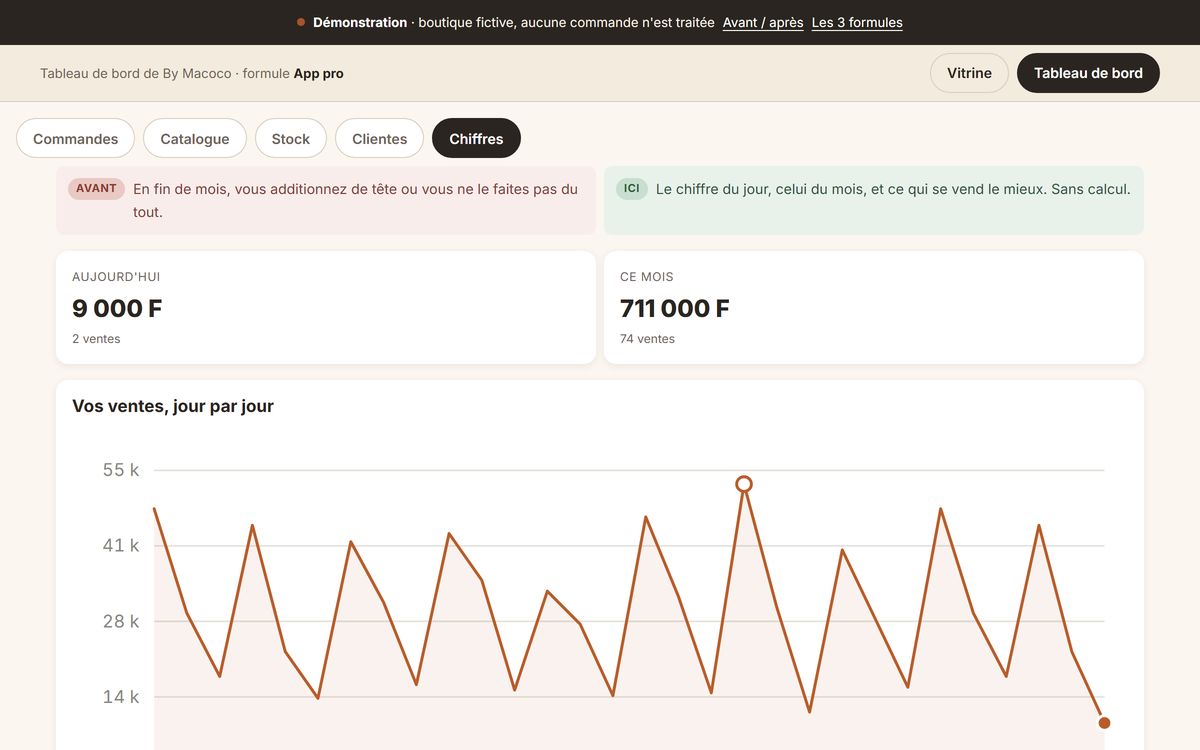Click the Aujourd'hui 9 000 F card

click(326, 307)
